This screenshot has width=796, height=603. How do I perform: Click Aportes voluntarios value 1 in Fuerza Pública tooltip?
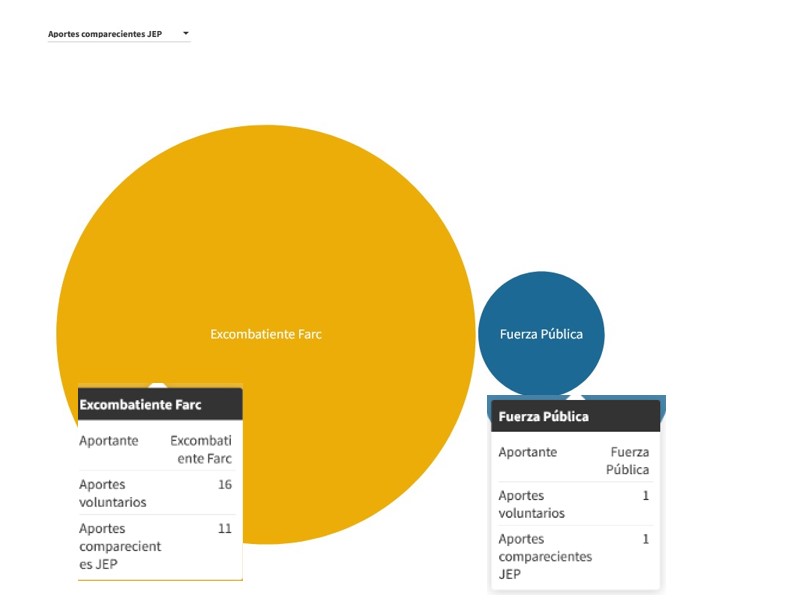pos(645,496)
